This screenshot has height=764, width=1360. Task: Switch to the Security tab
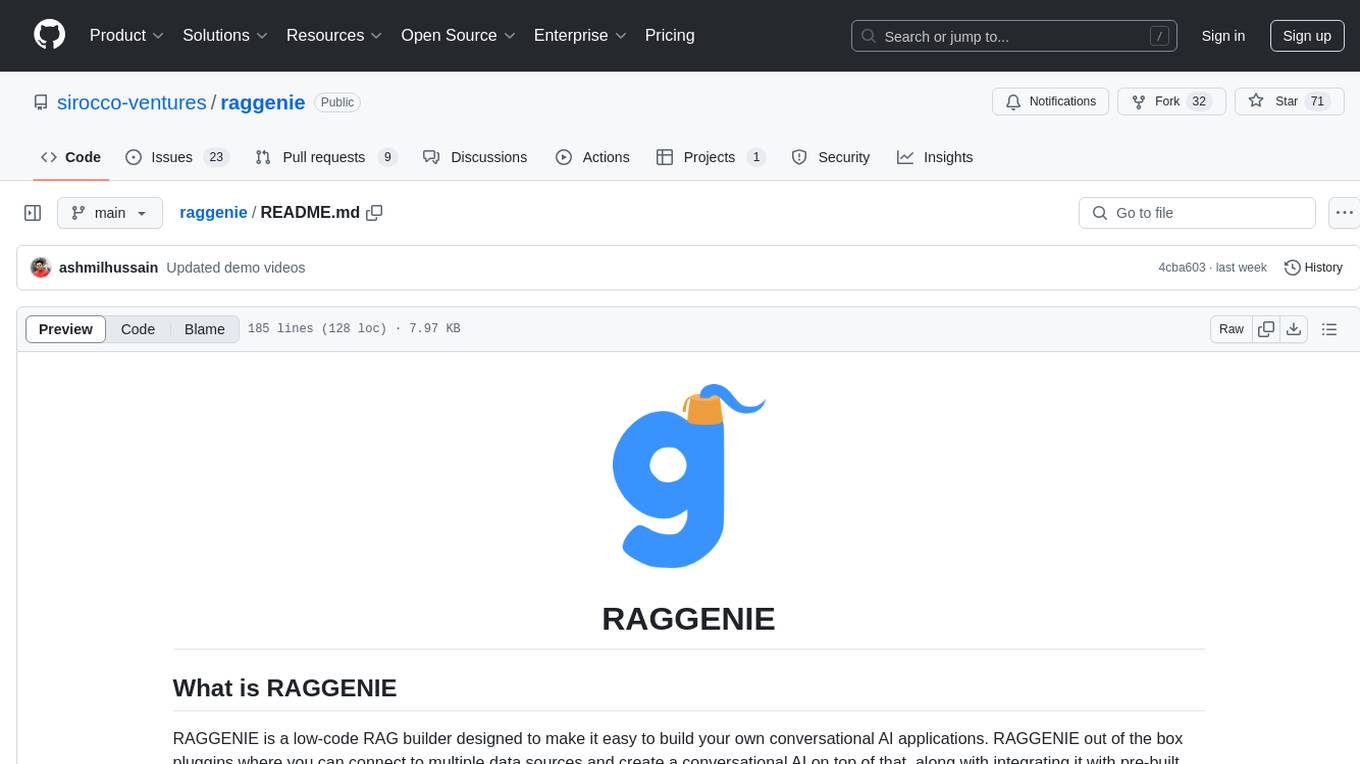tap(830, 157)
